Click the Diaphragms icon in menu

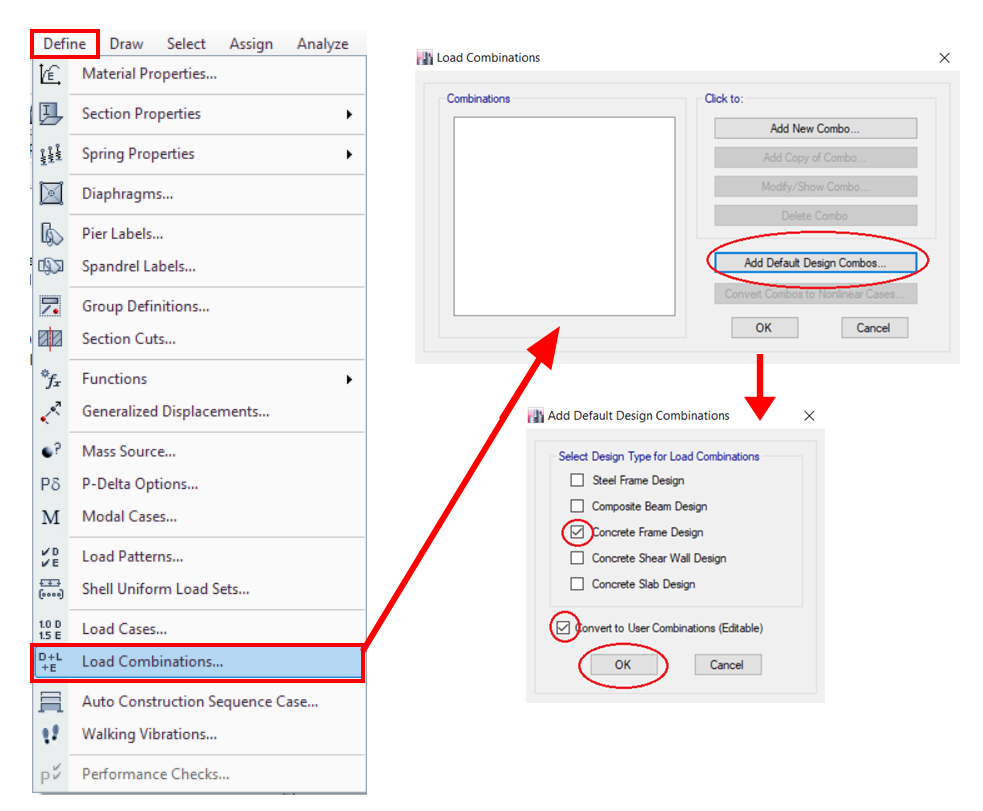(x=51, y=194)
